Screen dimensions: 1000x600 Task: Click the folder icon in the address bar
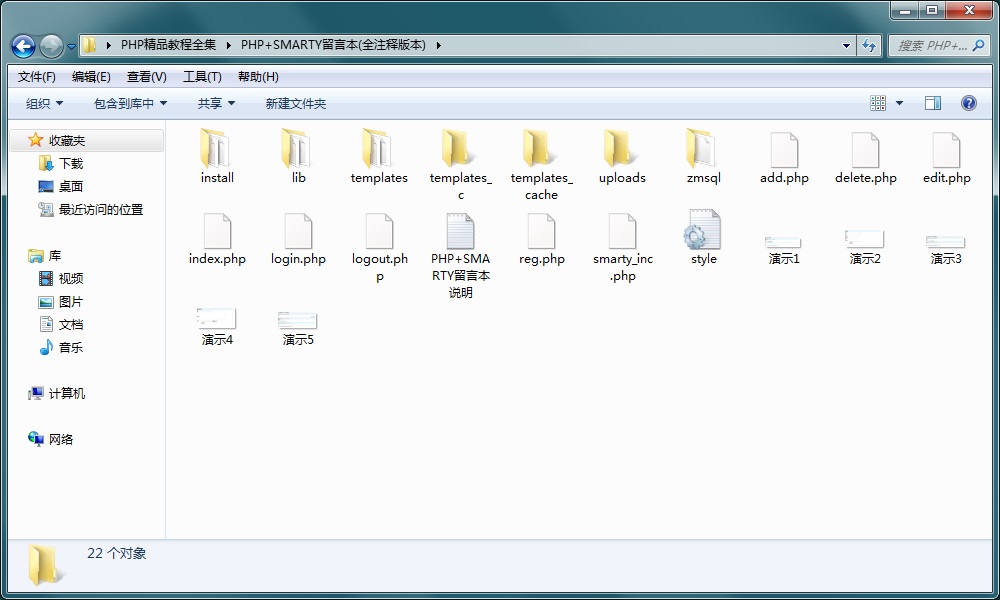pyautogui.click(x=89, y=45)
